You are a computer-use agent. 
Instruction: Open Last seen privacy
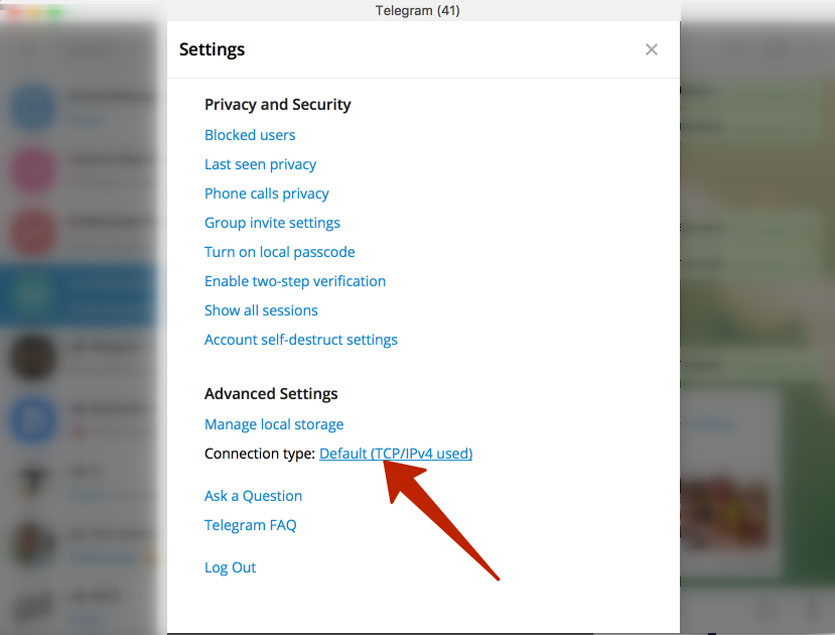(x=260, y=164)
